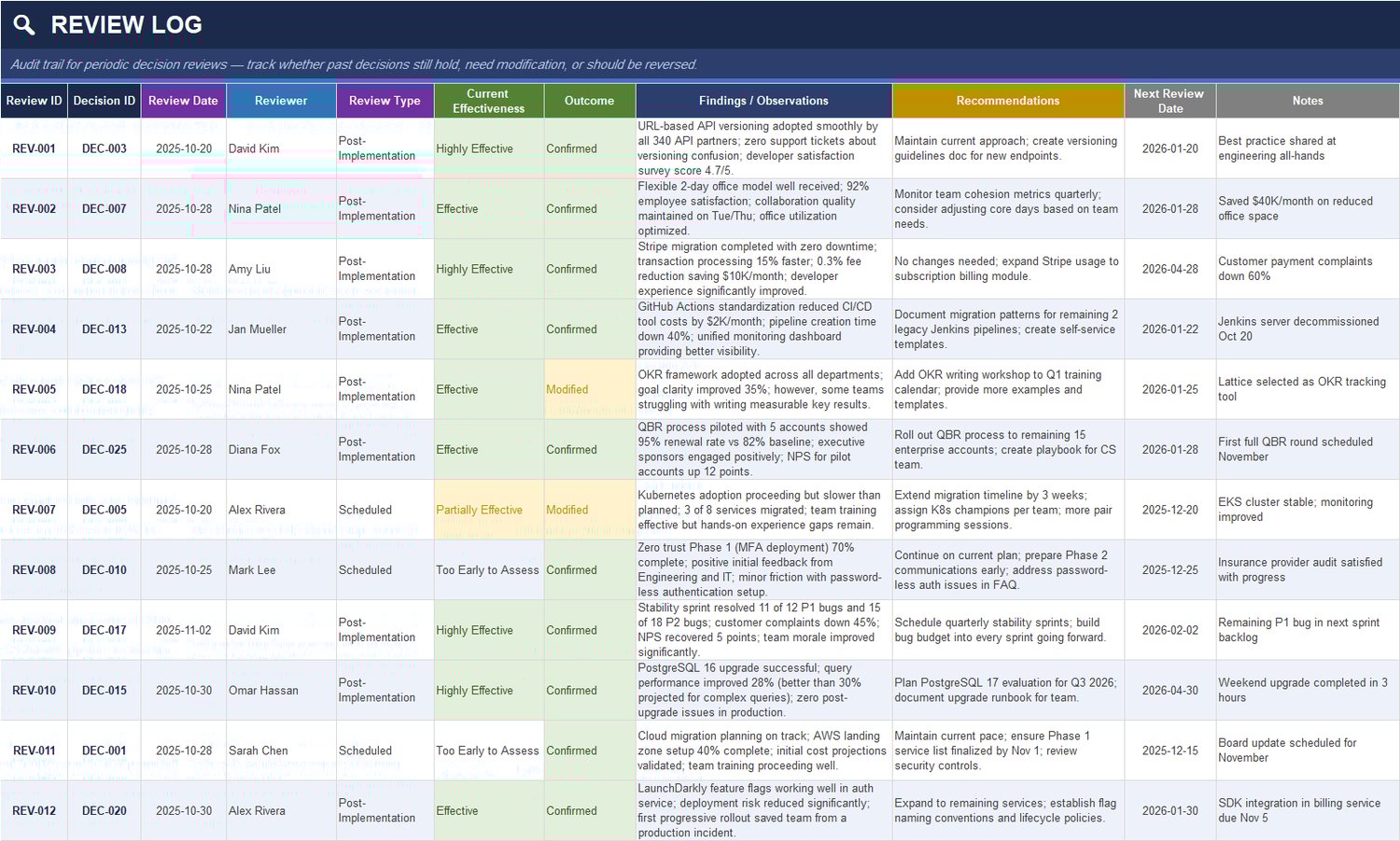This screenshot has width=1400, height=841.
Task: Select reviewer Nina Patel on row REV-002
Action: 254,208
